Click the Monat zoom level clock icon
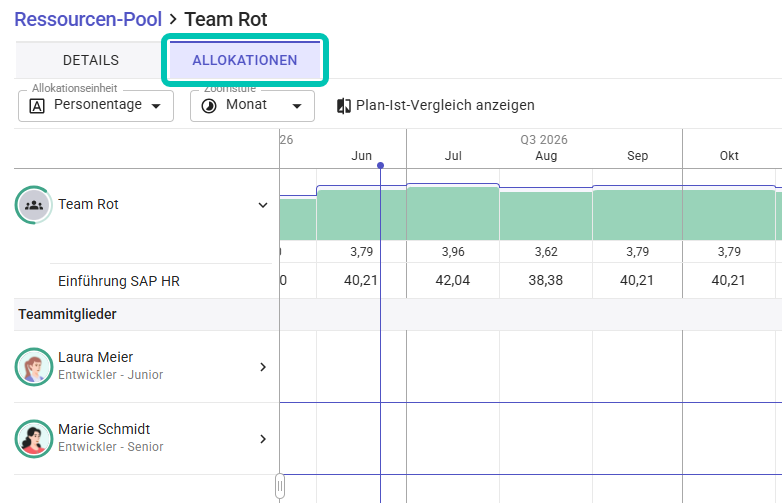The height and width of the screenshot is (503, 782). [x=209, y=106]
